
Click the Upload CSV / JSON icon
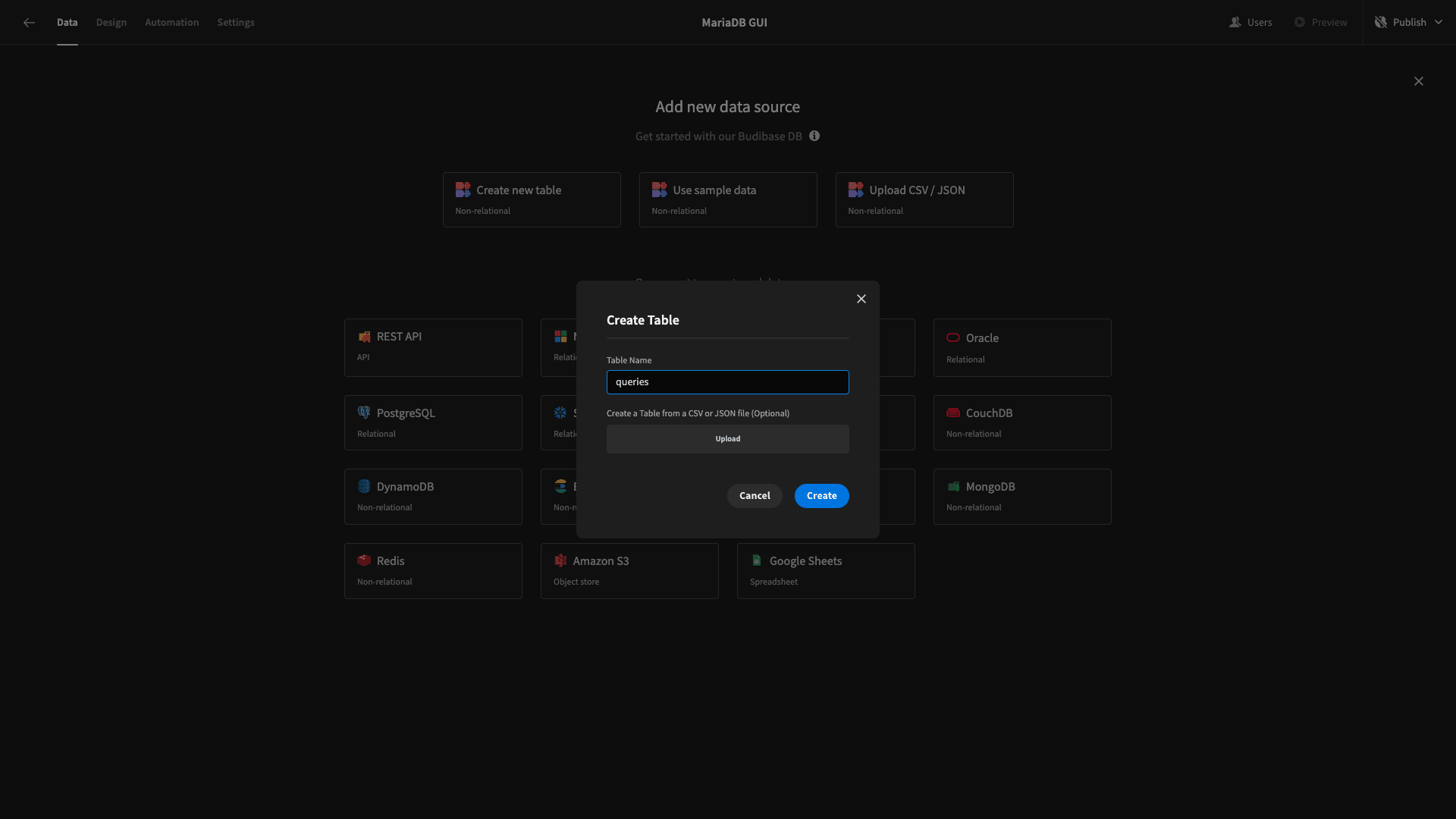(855, 190)
